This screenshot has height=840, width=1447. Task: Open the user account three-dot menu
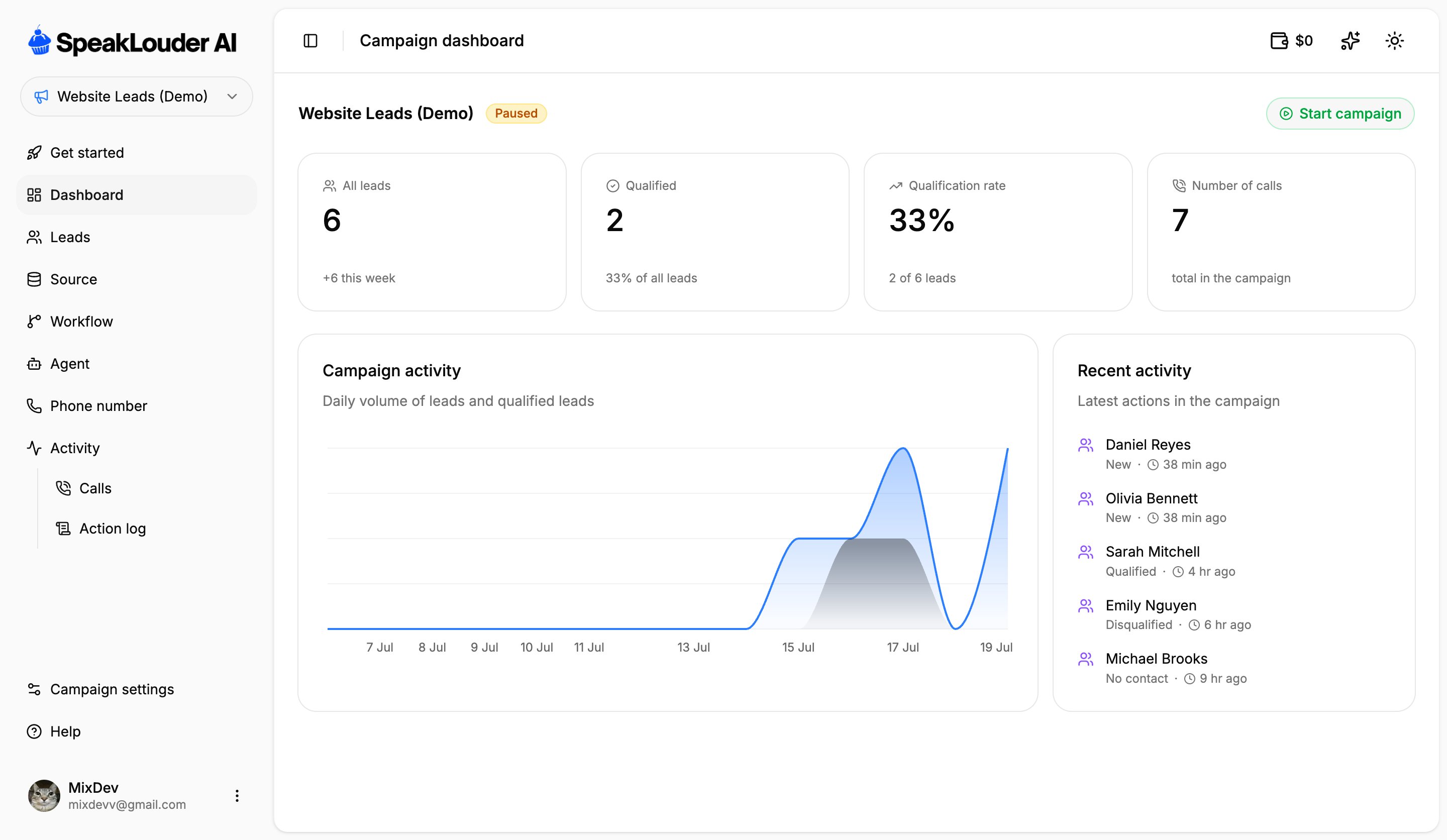click(237, 795)
